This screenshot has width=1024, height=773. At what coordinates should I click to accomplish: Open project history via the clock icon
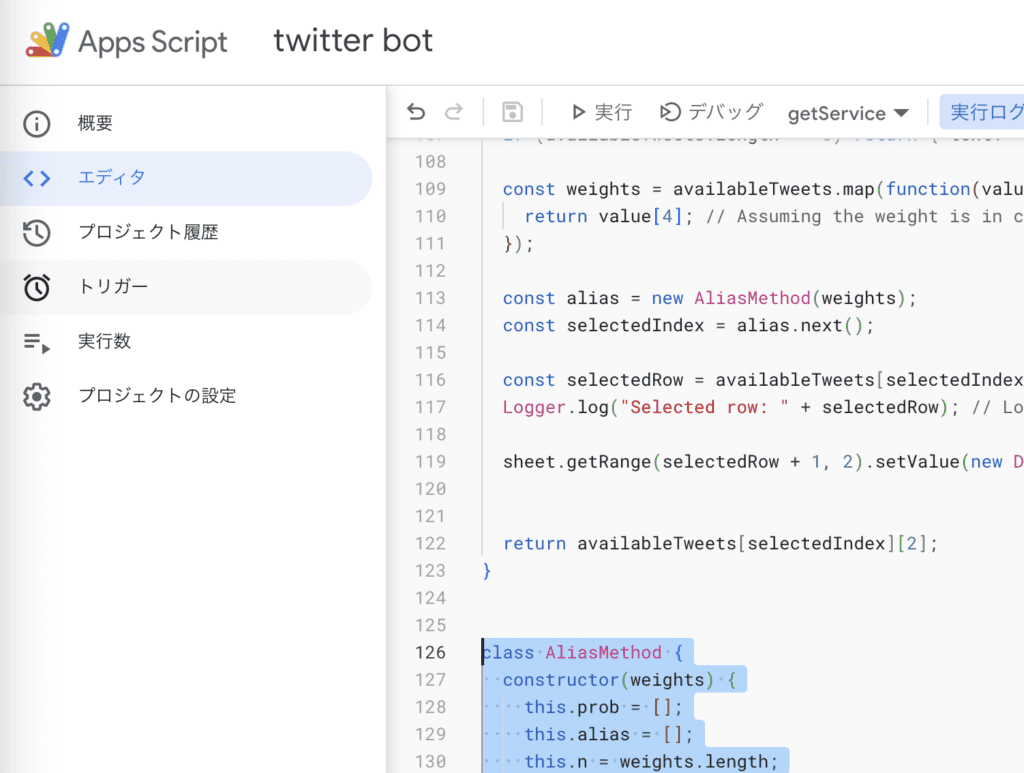tap(36, 232)
